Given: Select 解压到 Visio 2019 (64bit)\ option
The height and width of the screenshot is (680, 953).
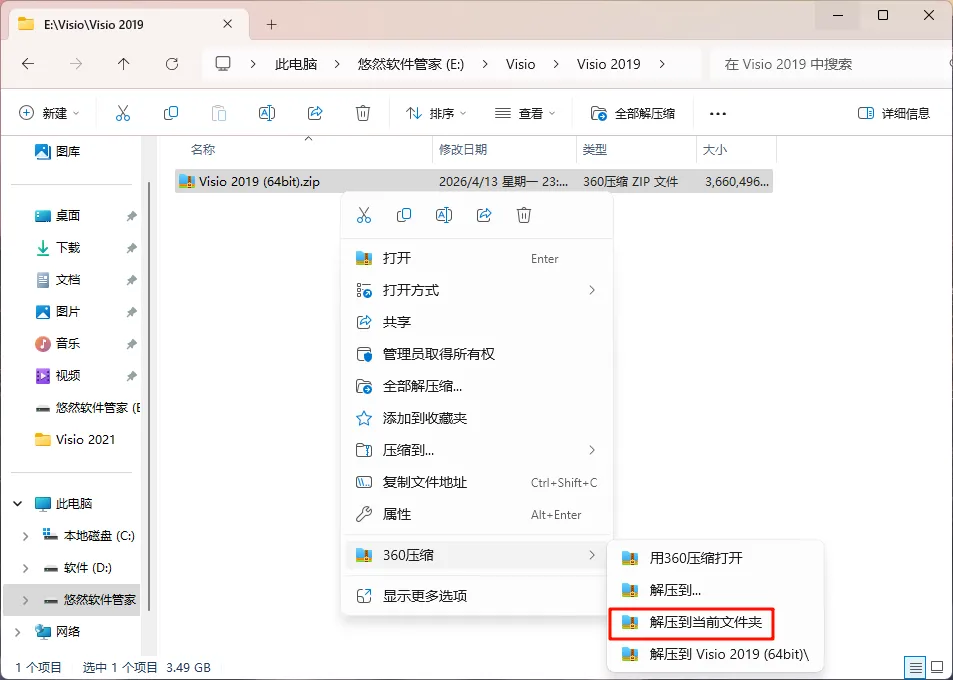Looking at the screenshot, I should pos(715,654).
